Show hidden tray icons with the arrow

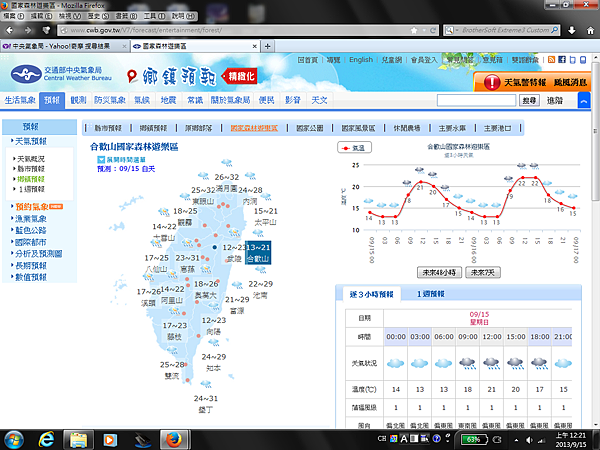click(x=516, y=440)
